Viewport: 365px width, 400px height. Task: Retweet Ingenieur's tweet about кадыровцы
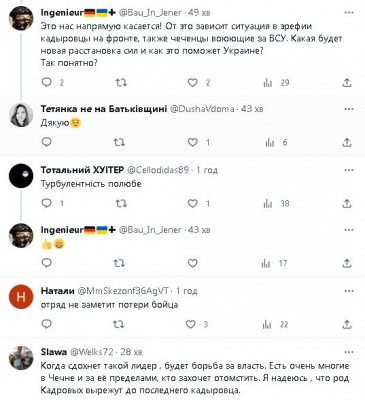(x=121, y=82)
